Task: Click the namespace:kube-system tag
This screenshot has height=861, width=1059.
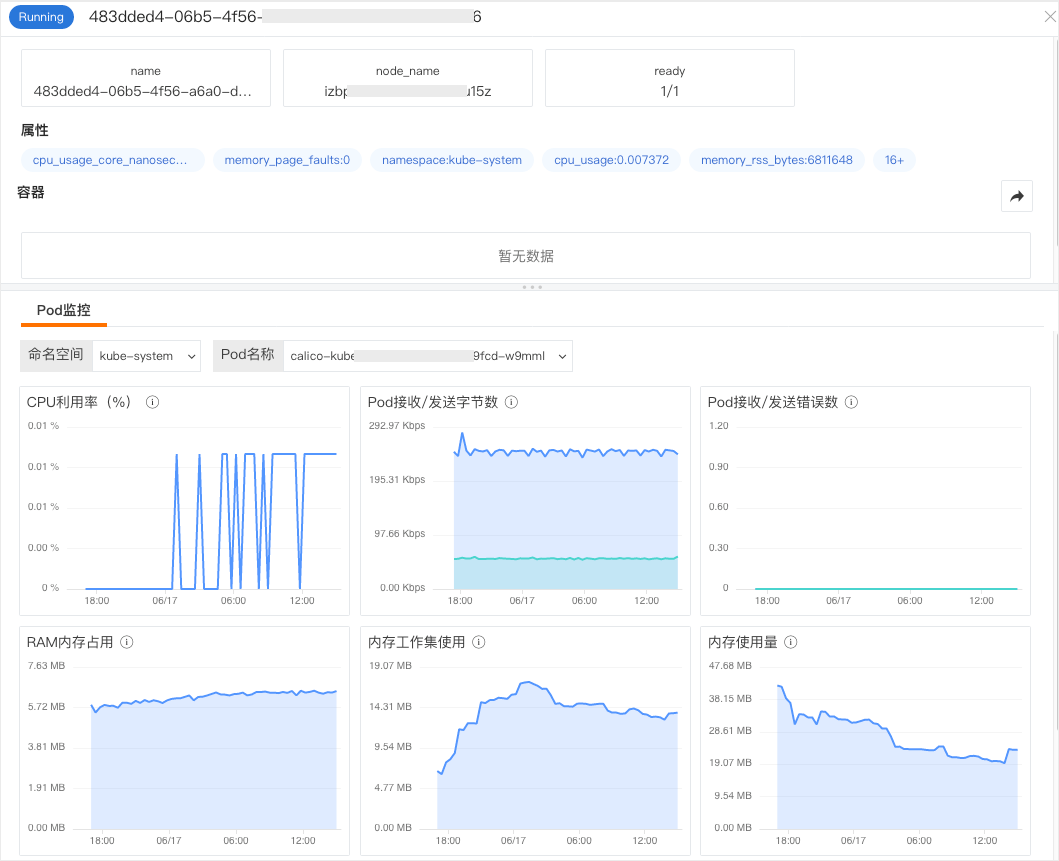Action: click(x=452, y=160)
